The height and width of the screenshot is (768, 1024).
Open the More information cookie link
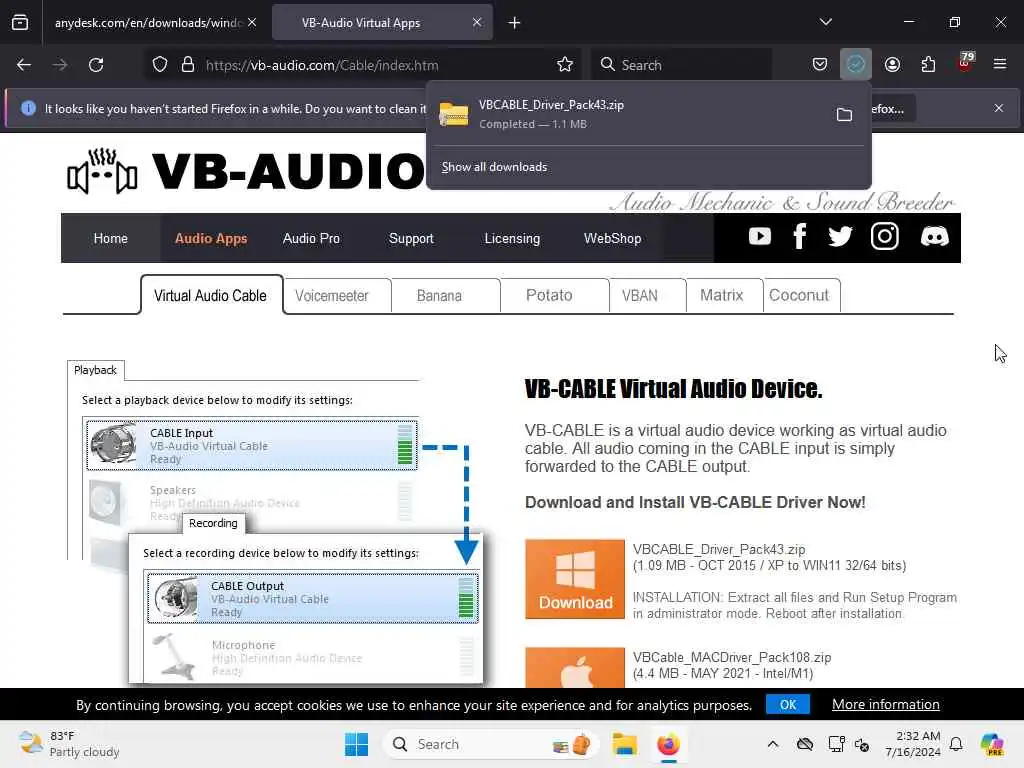pos(886,705)
